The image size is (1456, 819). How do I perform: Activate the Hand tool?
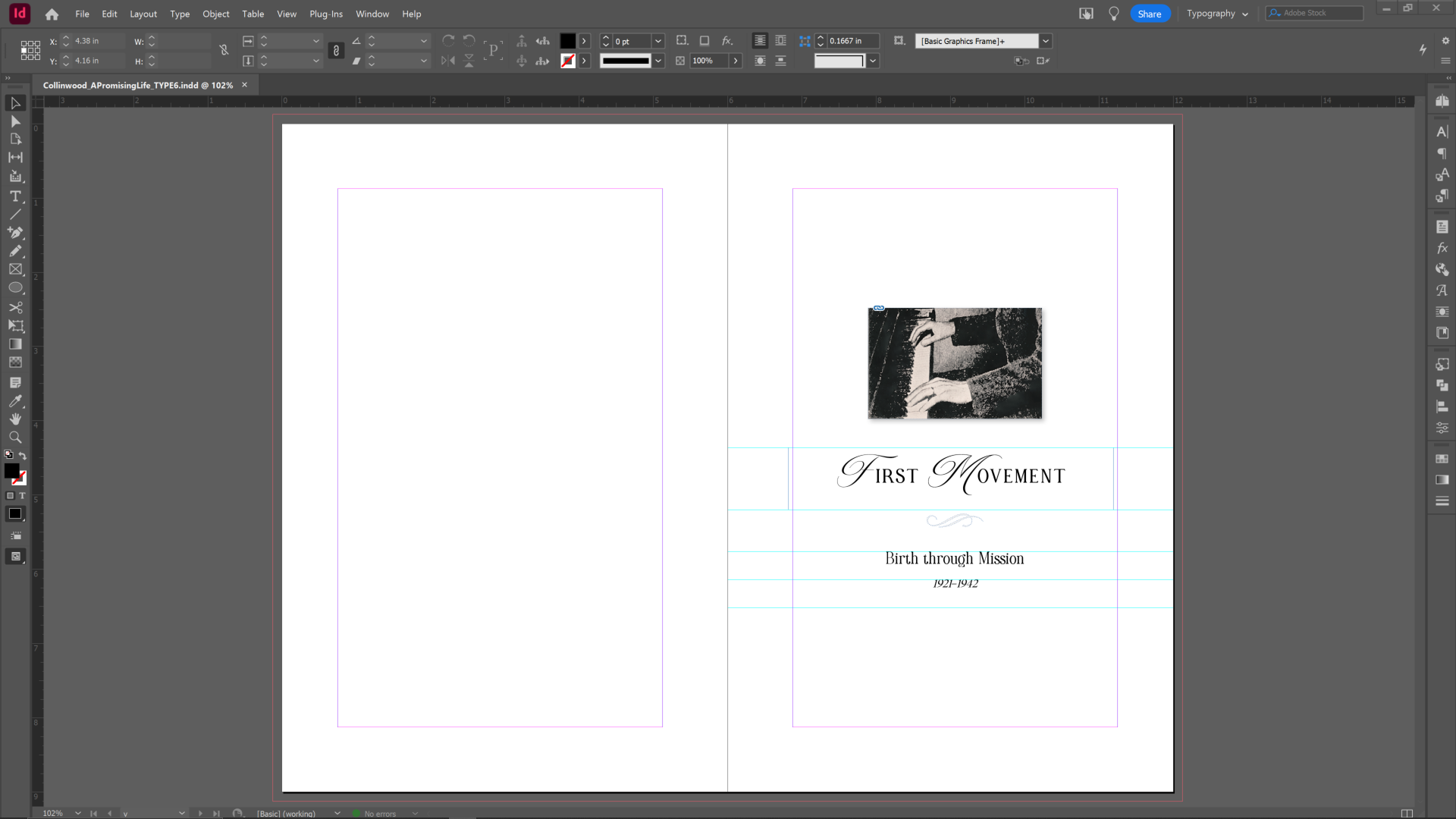coord(15,419)
